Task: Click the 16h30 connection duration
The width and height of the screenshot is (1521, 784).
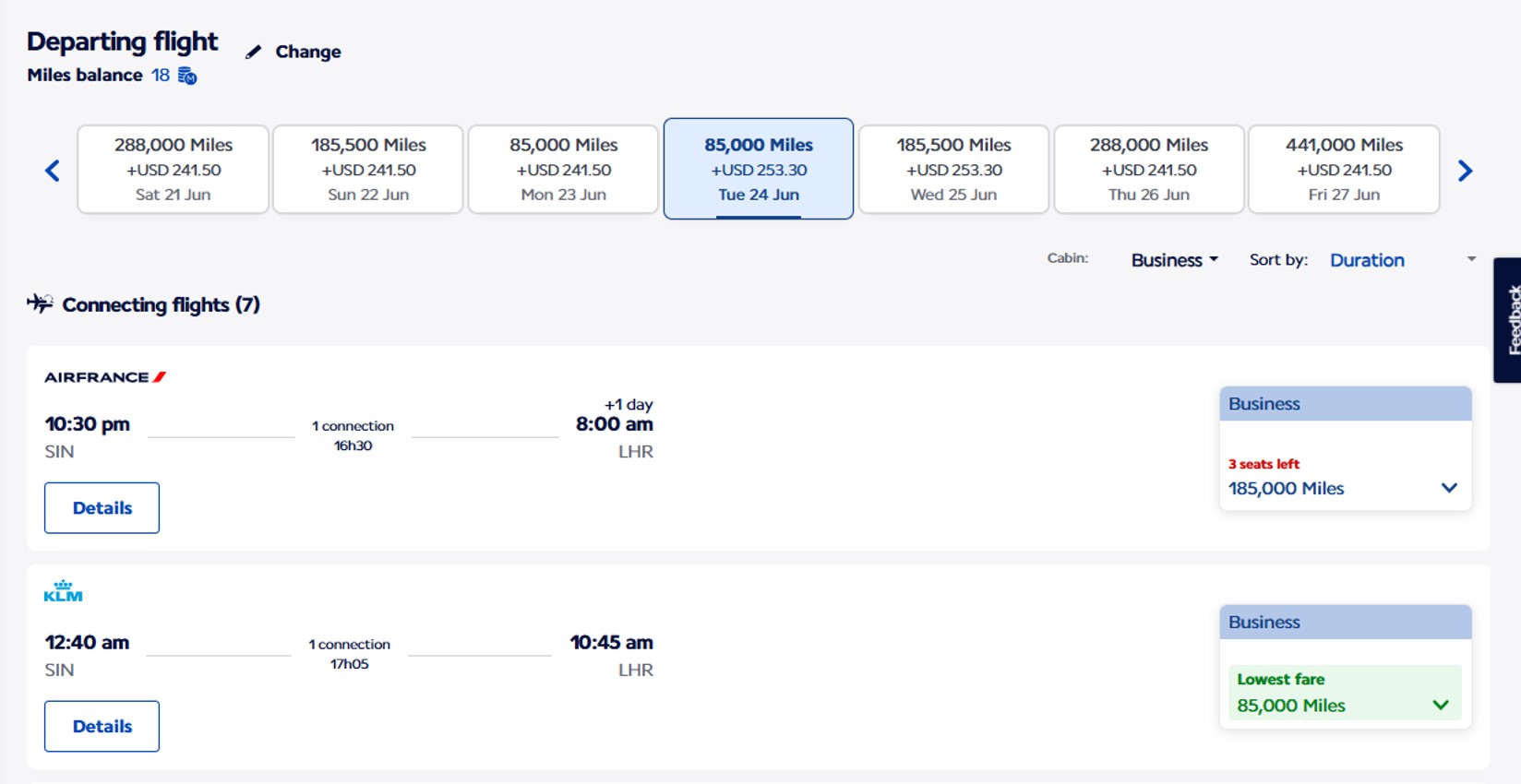Action: pos(353,445)
